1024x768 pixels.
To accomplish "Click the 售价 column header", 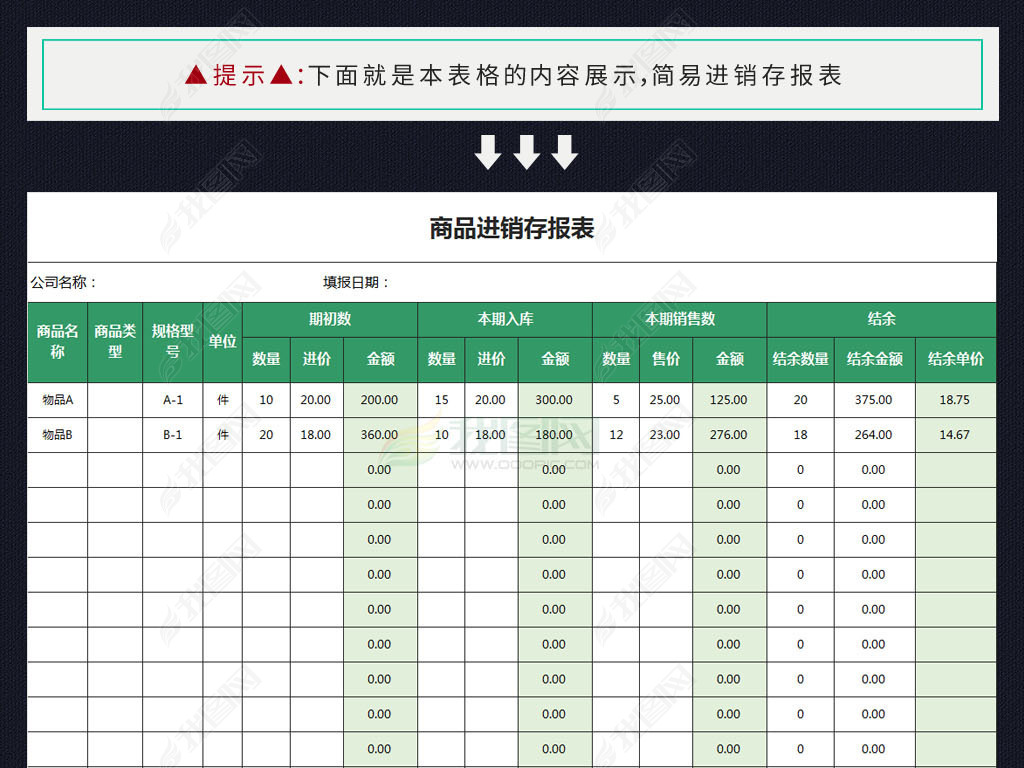I will pos(665,359).
